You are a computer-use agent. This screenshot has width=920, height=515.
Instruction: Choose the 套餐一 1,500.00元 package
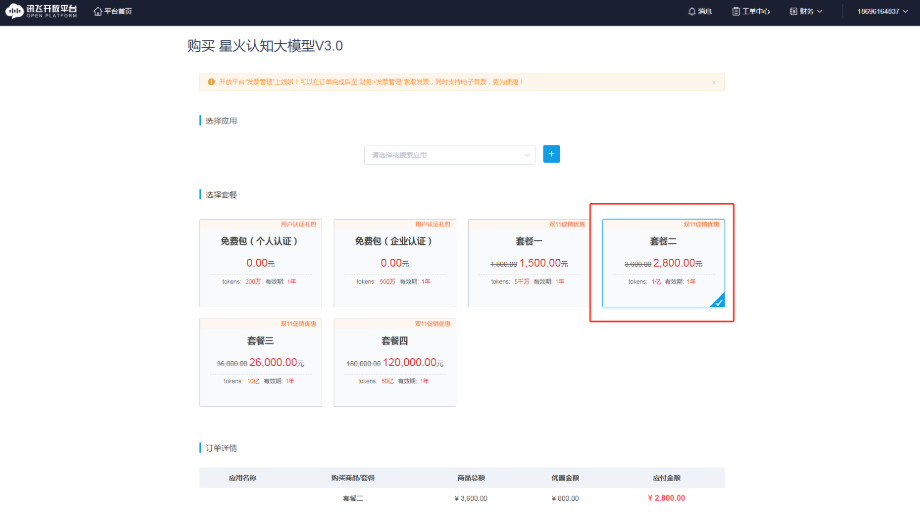point(528,262)
